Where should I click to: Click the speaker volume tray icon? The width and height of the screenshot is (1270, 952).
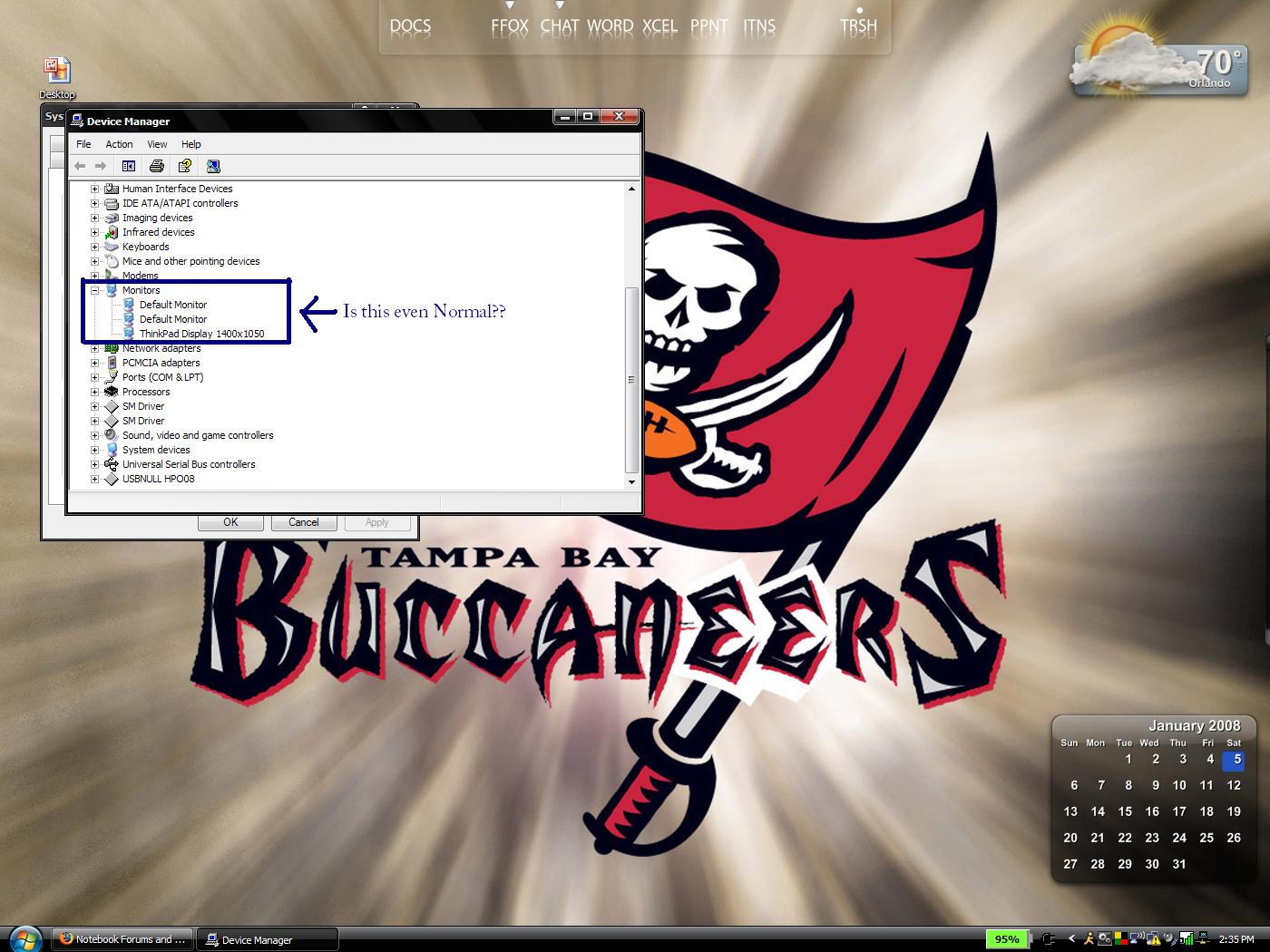(1169, 939)
